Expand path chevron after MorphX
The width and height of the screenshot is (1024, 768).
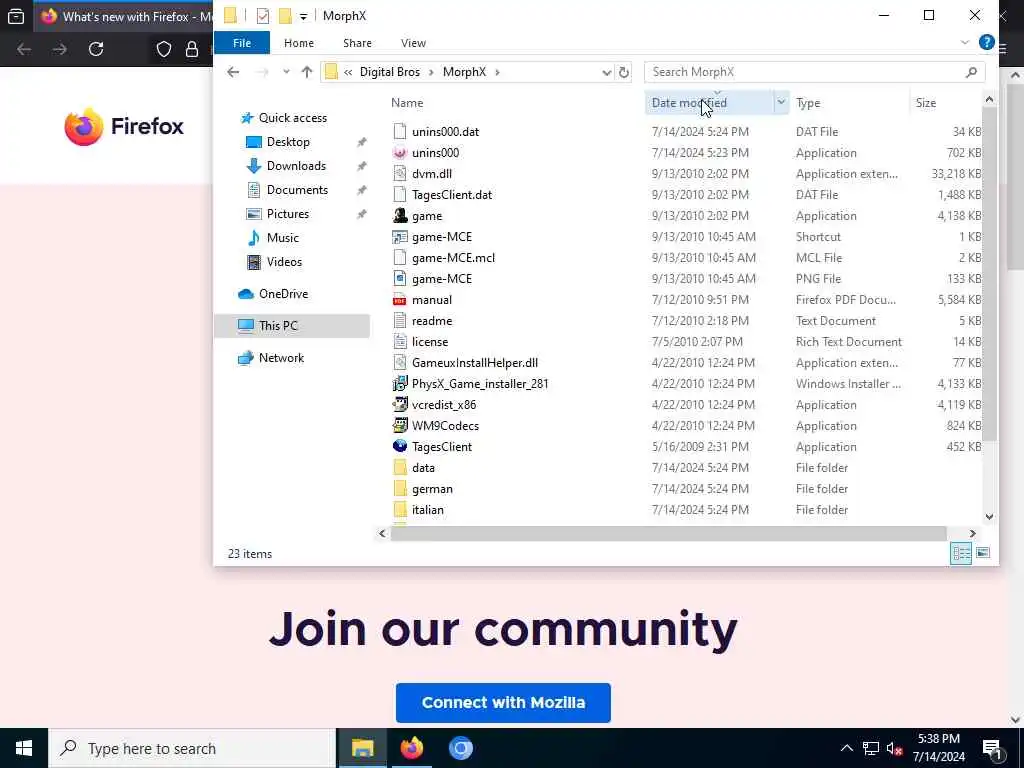point(497,72)
